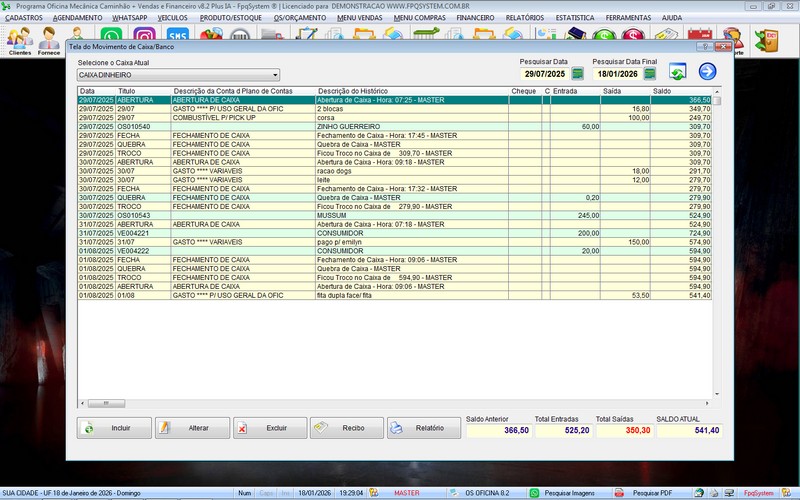Click the Incluir button
Image resolution: width=800 pixels, height=500 pixels.
click(x=114, y=428)
